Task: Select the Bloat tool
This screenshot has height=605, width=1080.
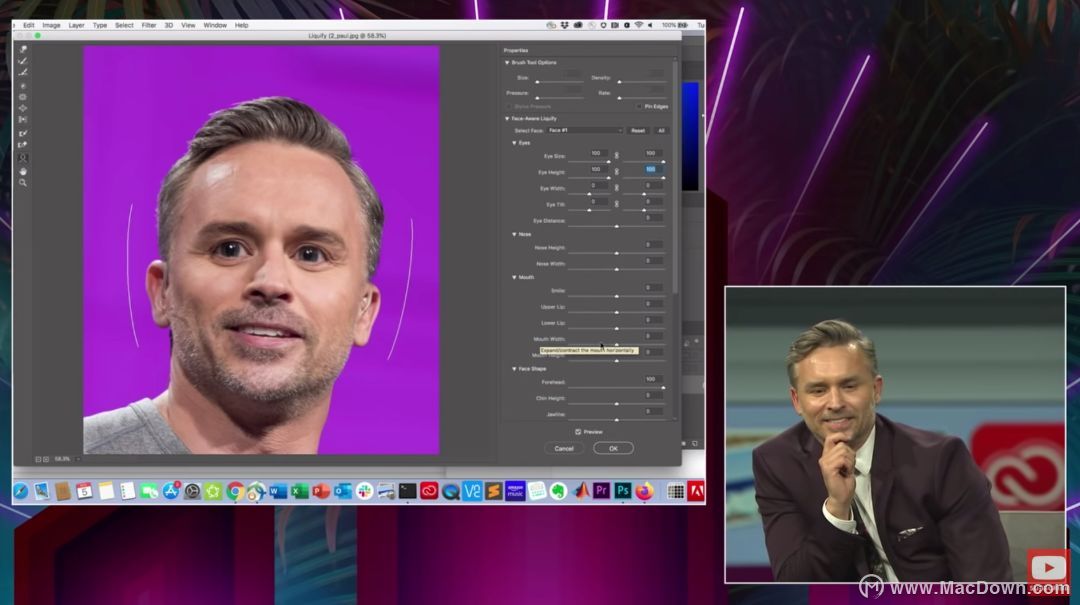Action: click(x=23, y=108)
